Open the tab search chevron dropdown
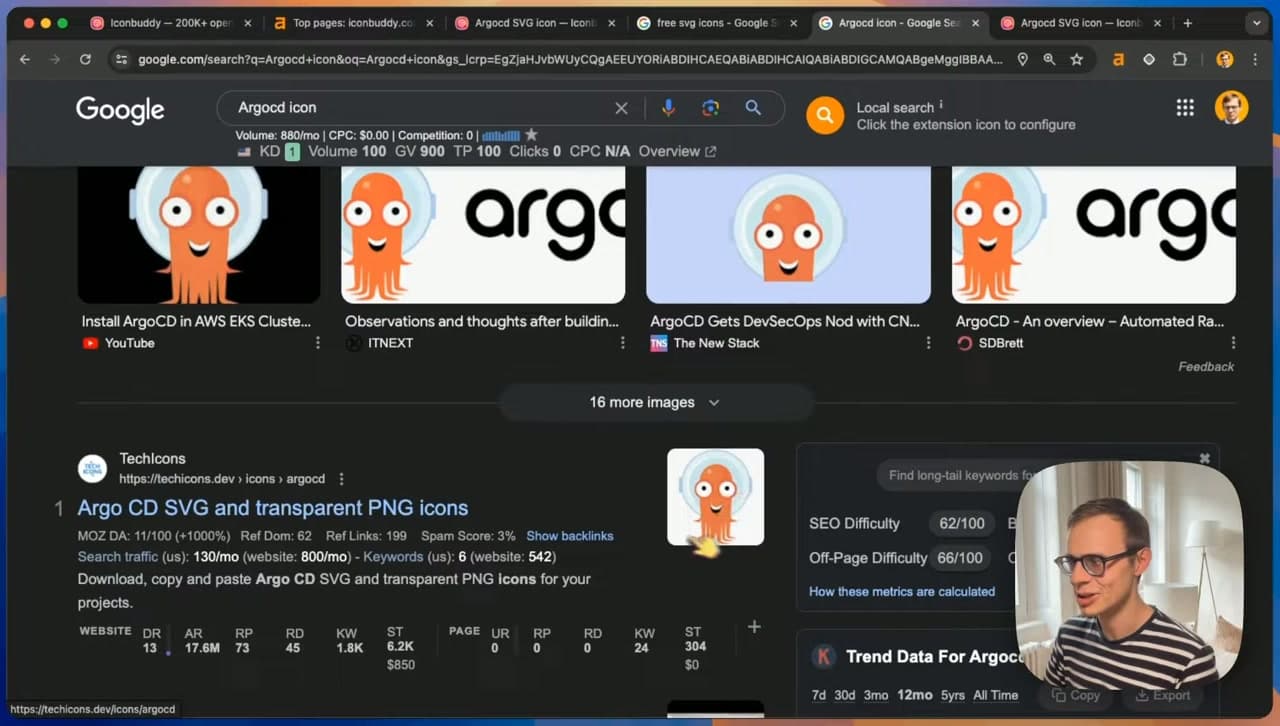Screen dimensions: 1280x726 click(1257, 23)
